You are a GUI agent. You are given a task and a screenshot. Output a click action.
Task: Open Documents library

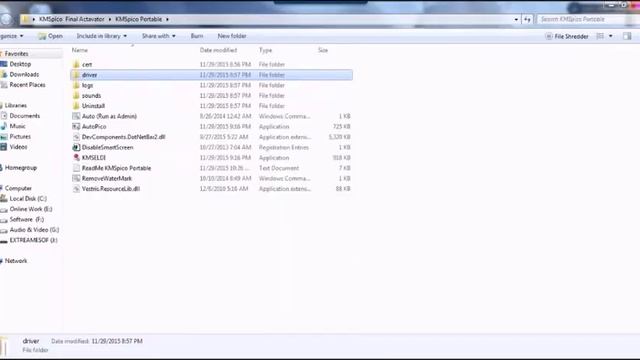click(24, 116)
